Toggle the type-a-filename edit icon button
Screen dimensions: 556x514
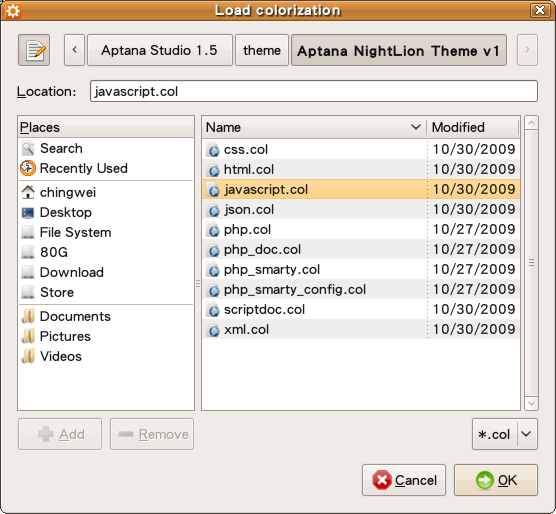[34, 50]
